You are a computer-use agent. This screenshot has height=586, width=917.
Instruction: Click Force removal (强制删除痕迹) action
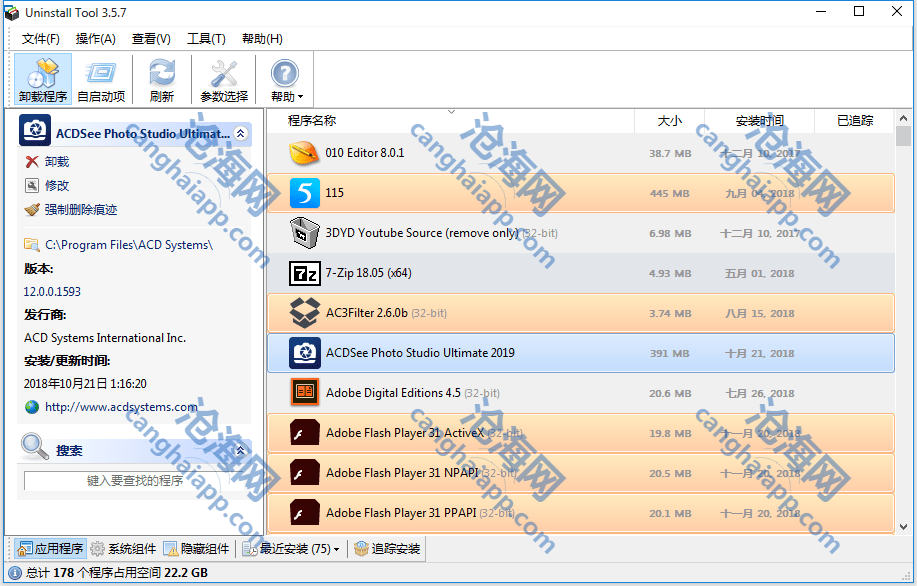(x=80, y=210)
